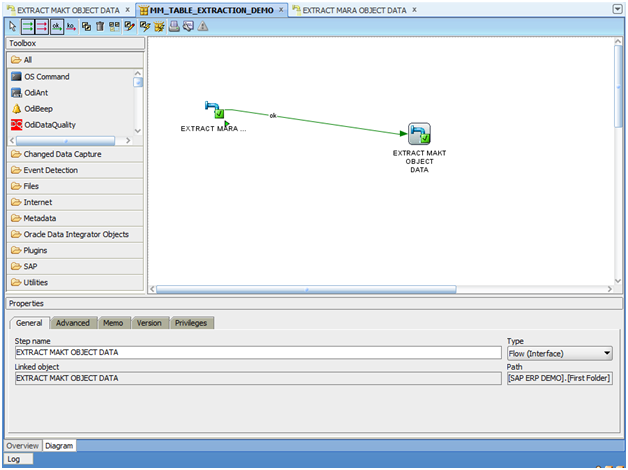Open the editor tab list dropdown
The width and height of the screenshot is (628, 470).
[x=617, y=9]
